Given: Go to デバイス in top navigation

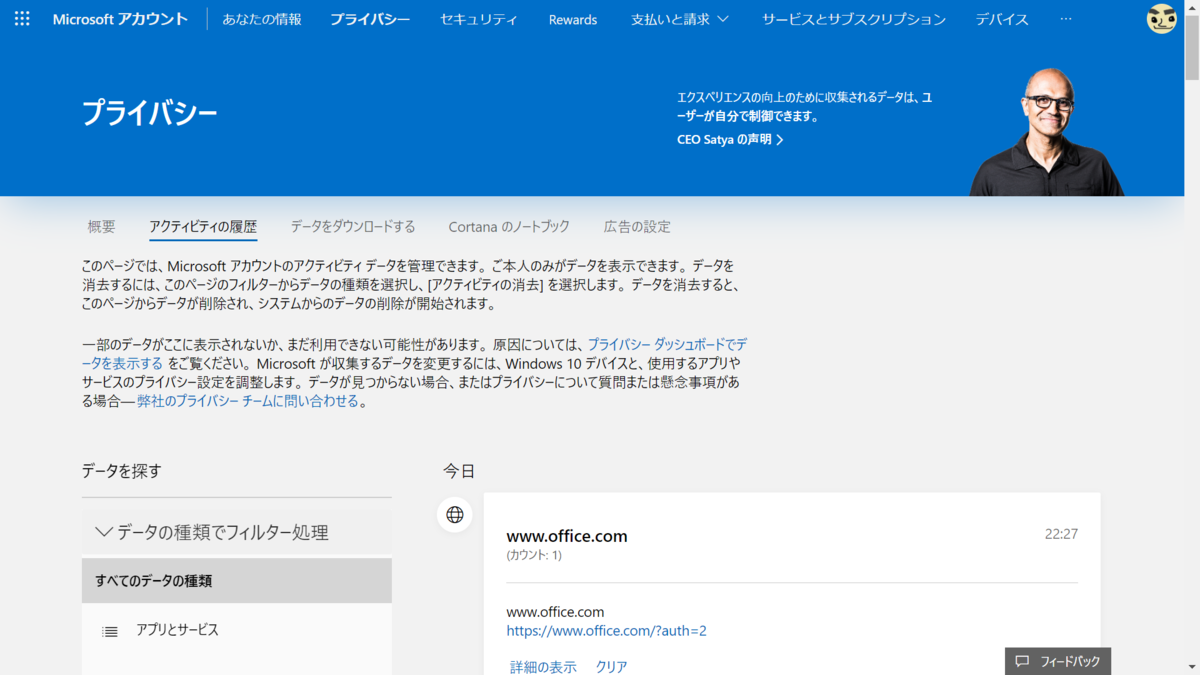Looking at the screenshot, I should point(1002,19).
